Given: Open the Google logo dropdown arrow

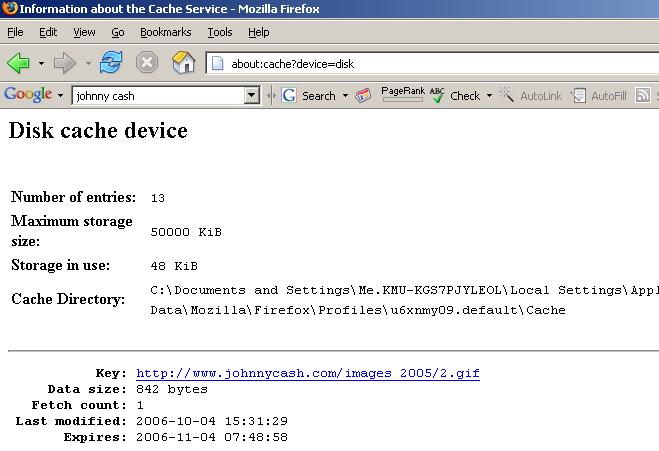Looking at the screenshot, I should (61, 96).
